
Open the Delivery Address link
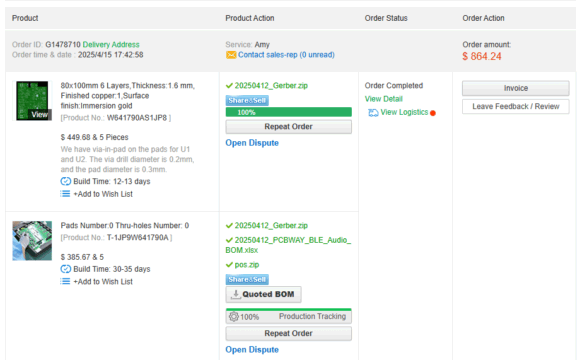coord(111,45)
